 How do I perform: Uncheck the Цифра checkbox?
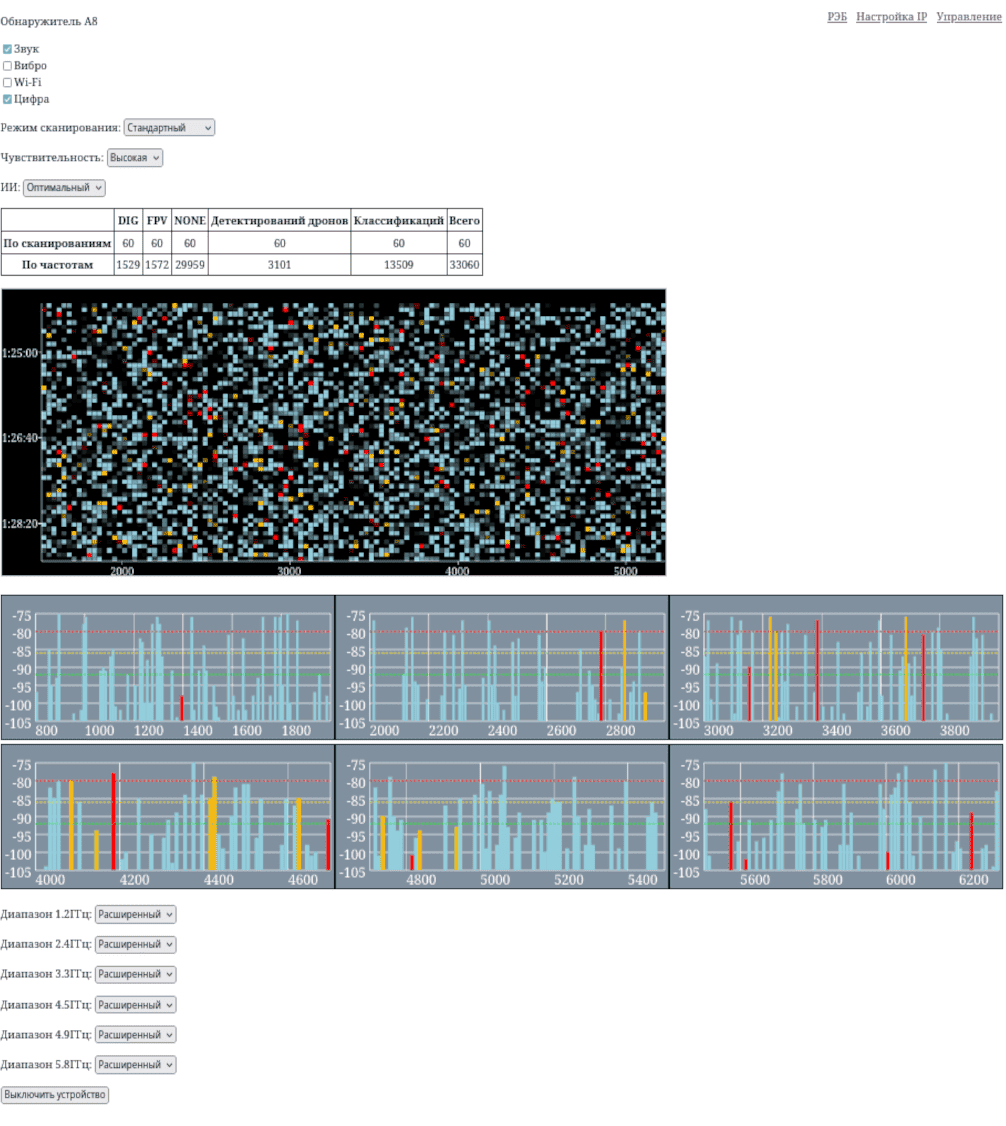[x=7, y=100]
